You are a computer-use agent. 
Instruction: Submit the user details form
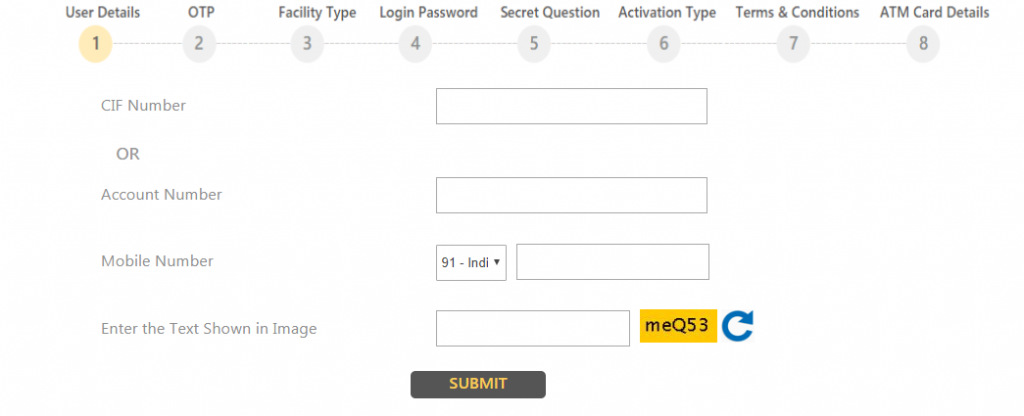click(x=478, y=384)
